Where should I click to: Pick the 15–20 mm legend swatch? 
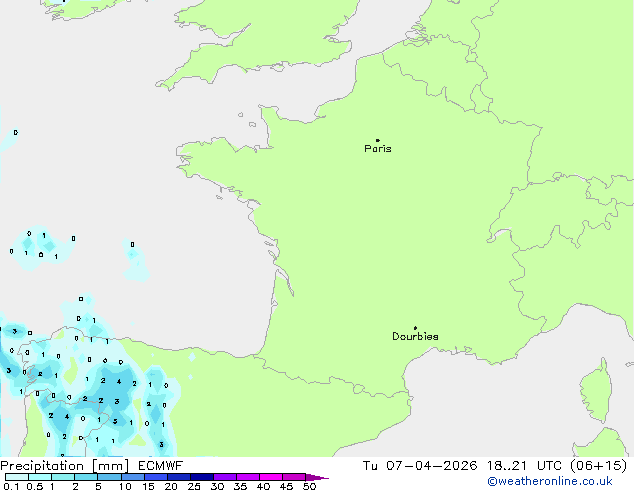[156, 477]
